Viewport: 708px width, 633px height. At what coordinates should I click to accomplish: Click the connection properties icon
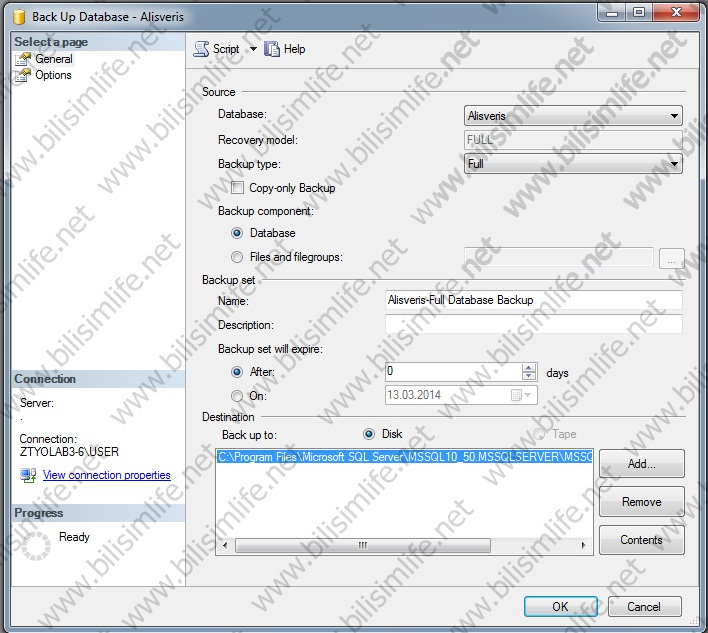point(28,475)
